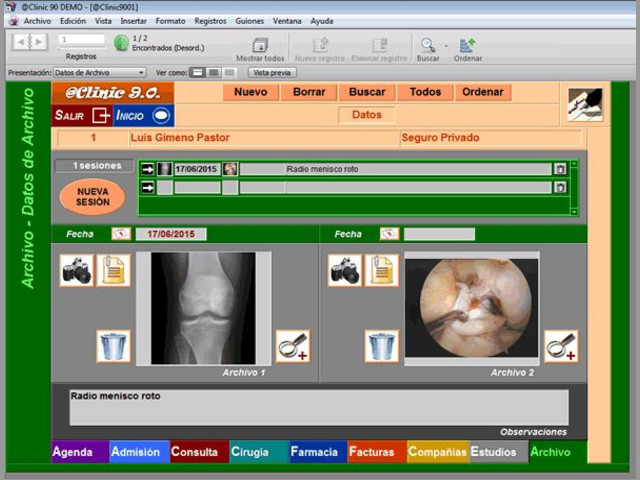
Task: Open the Guiones menu
Action: coord(249,21)
